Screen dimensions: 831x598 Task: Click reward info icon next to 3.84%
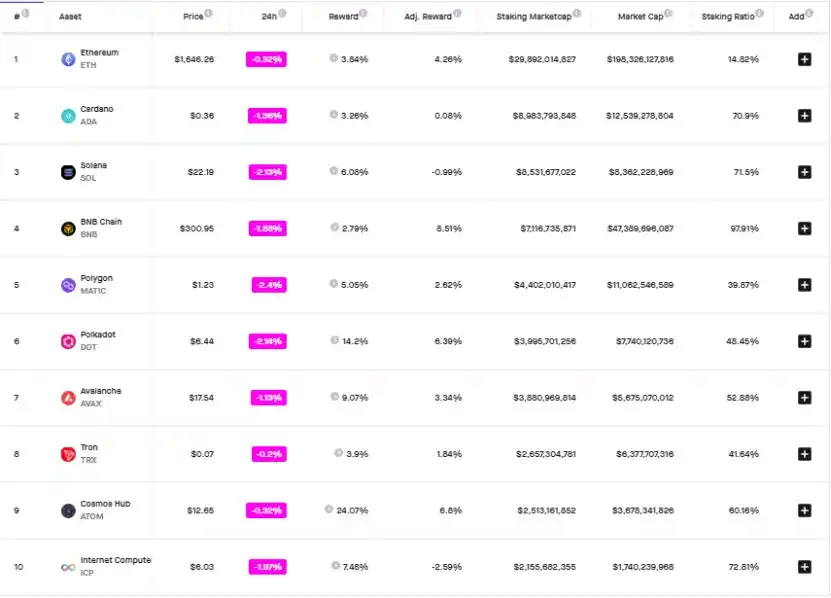click(333, 58)
